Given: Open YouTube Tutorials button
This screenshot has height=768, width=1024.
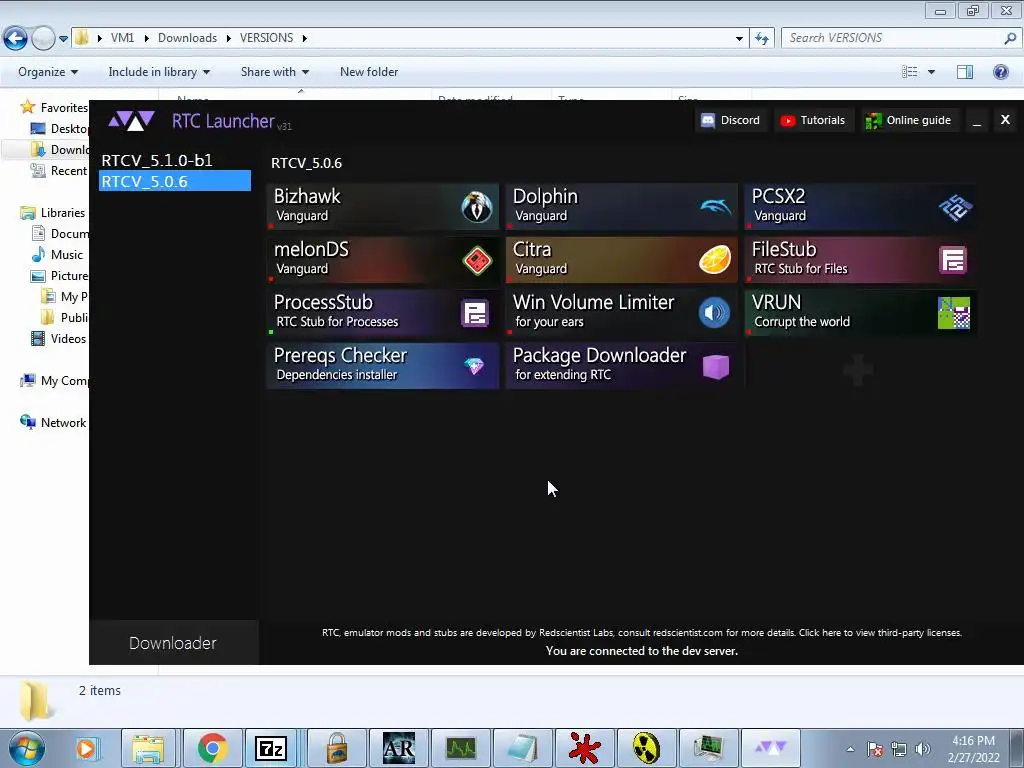Looking at the screenshot, I should tap(813, 120).
